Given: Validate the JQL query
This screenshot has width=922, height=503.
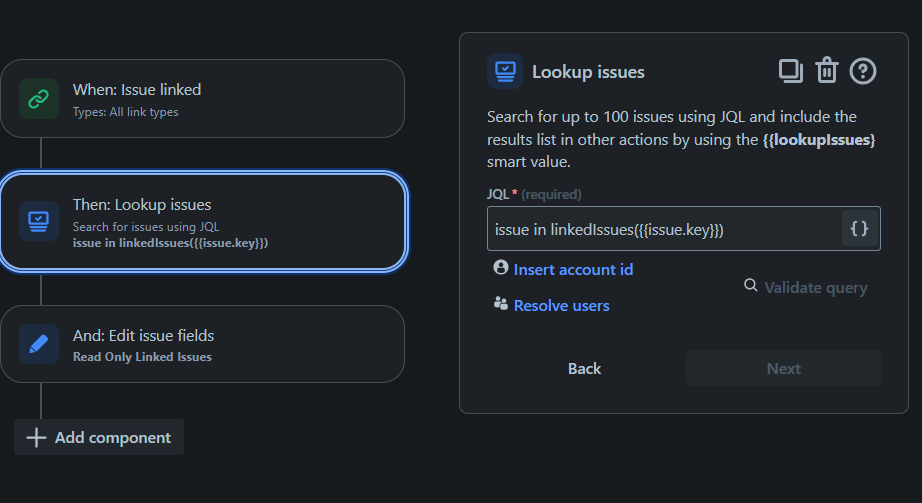Looking at the screenshot, I should coord(816,287).
